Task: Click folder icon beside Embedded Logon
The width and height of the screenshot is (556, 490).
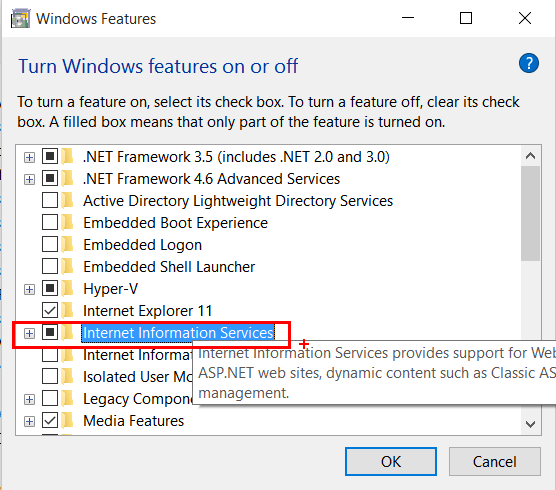Action: (67, 245)
